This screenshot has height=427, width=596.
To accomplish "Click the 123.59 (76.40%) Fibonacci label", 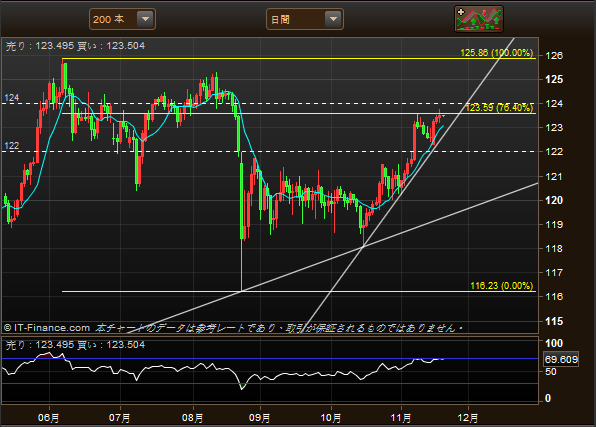I will (499, 108).
